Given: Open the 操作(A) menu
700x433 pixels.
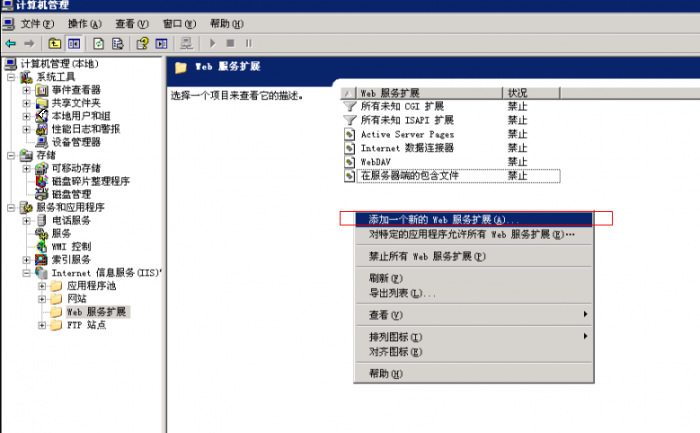Looking at the screenshot, I should [x=85, y=23].
